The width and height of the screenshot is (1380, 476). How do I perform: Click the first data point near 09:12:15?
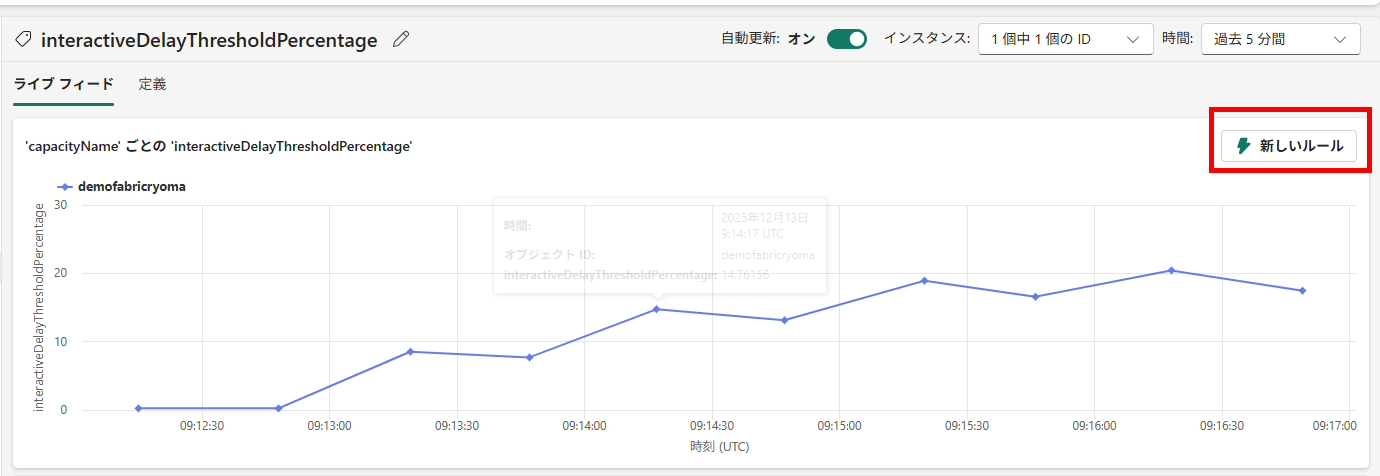[138, 408]
